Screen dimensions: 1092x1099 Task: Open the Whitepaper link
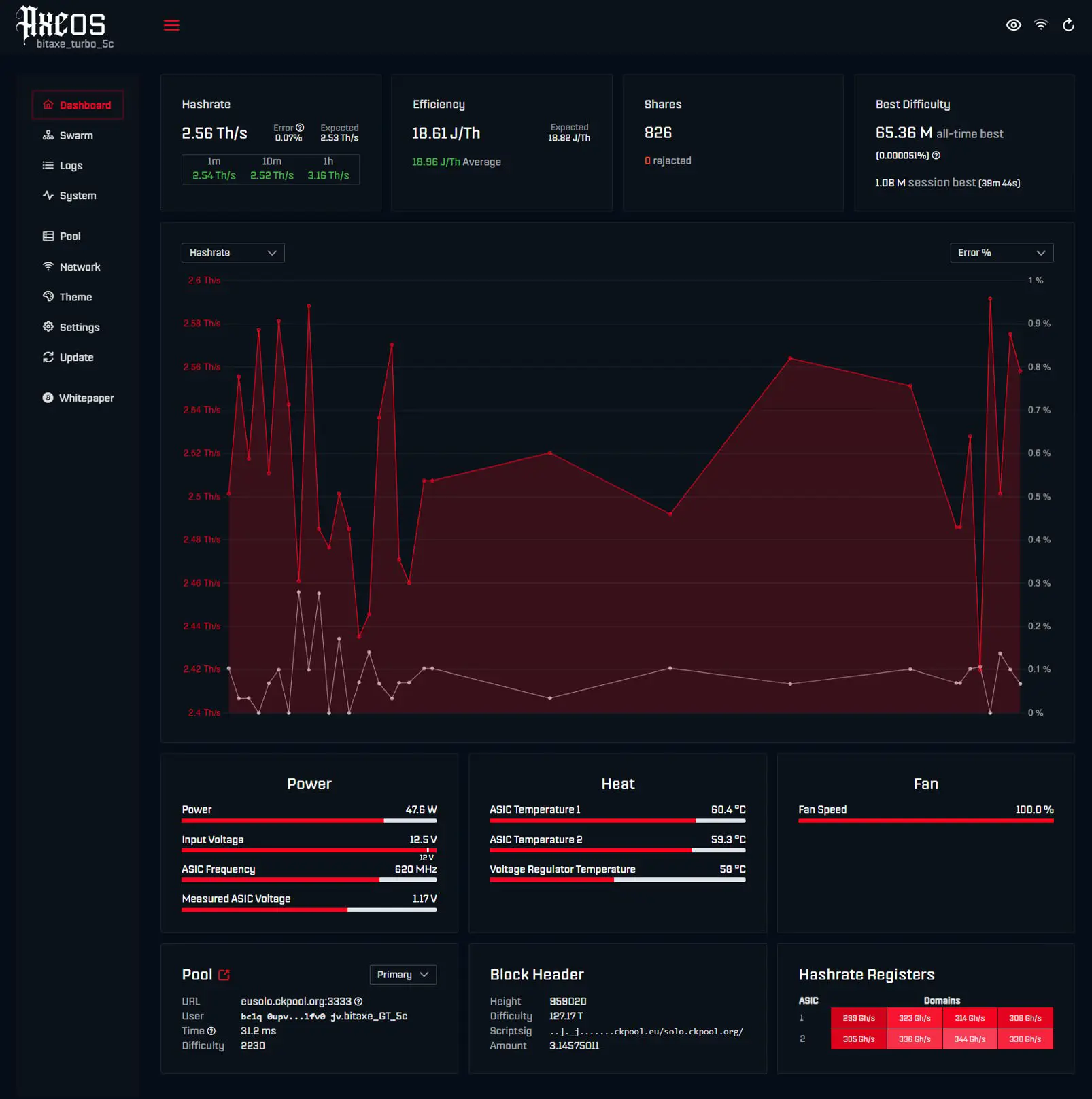coord(86,398)
